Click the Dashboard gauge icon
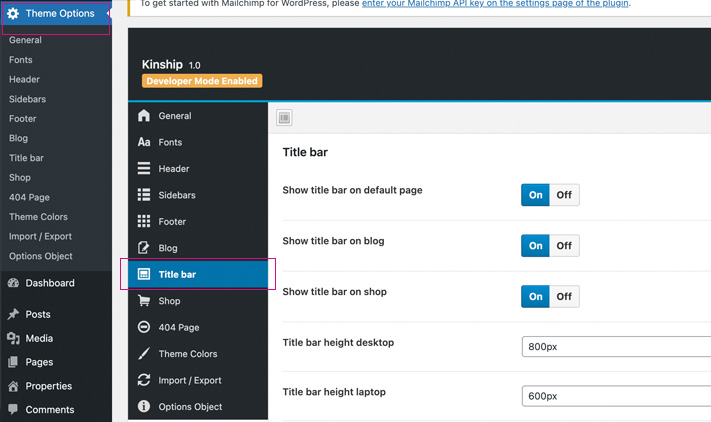The width and height of the screenshot is (711, 422). coord(13,283)
